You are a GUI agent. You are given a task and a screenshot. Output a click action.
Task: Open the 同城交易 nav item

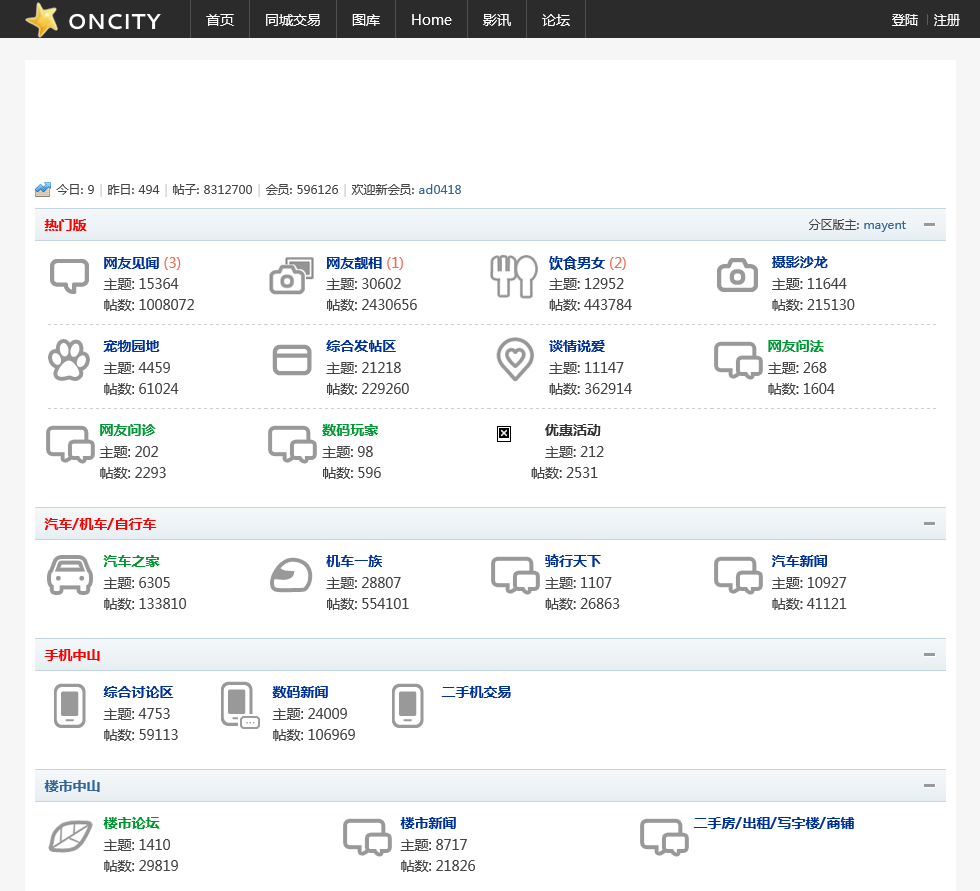point(292,20)
